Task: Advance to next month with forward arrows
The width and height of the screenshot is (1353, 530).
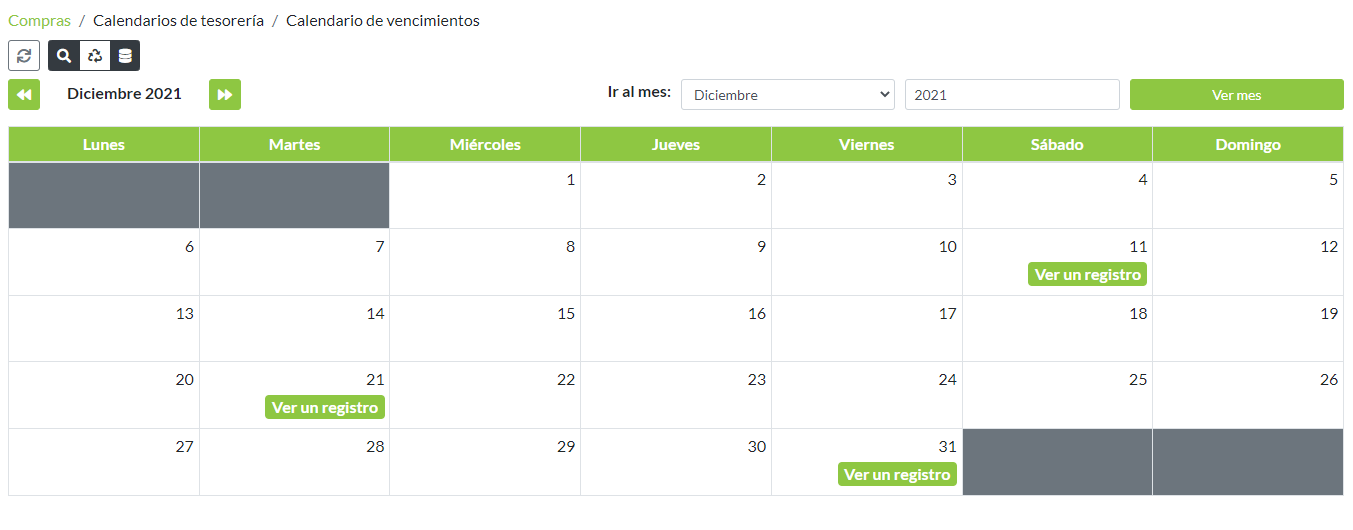Action: (x=225, y=95)
